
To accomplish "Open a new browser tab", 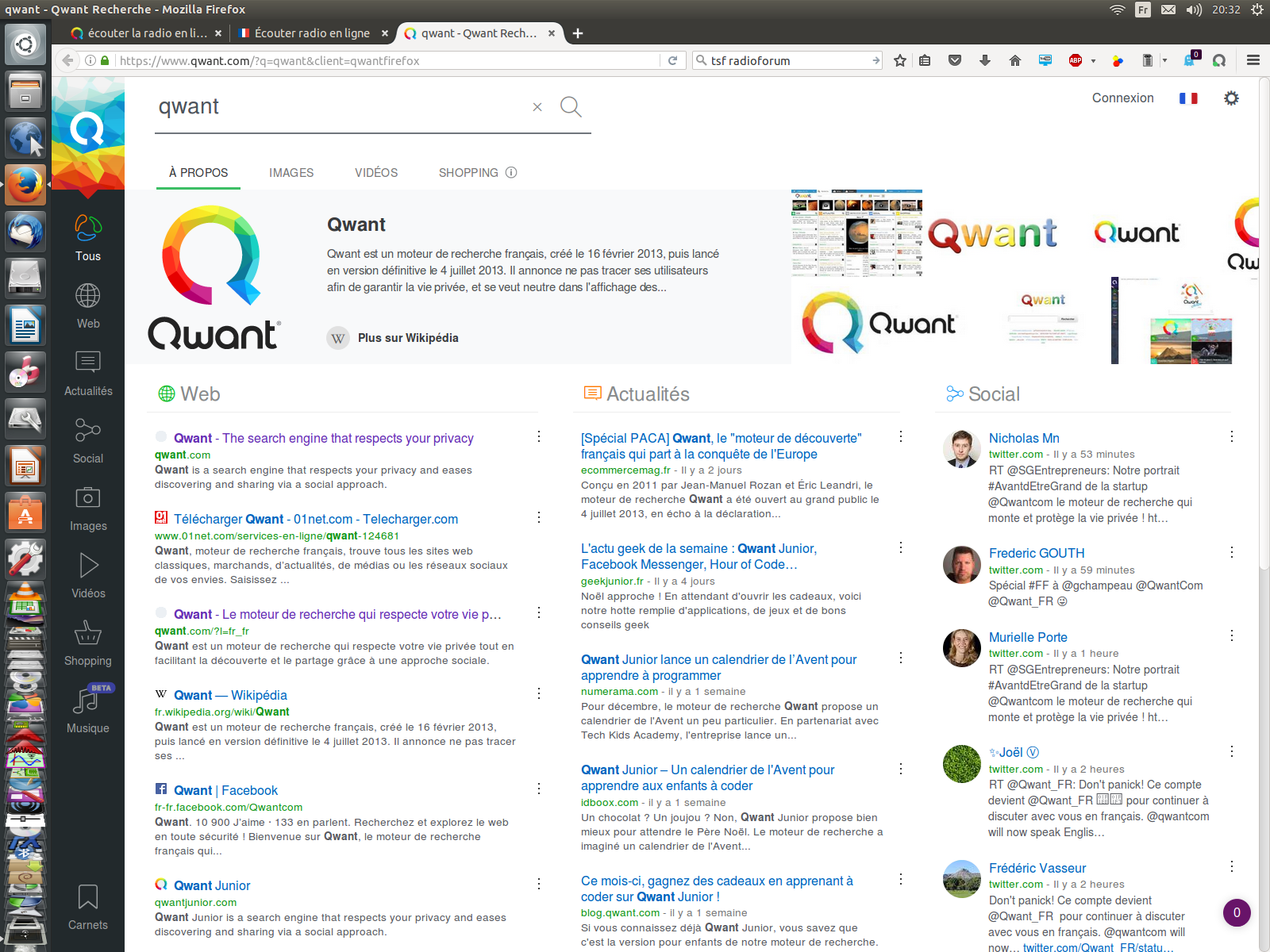I will (x=578, y=33).
